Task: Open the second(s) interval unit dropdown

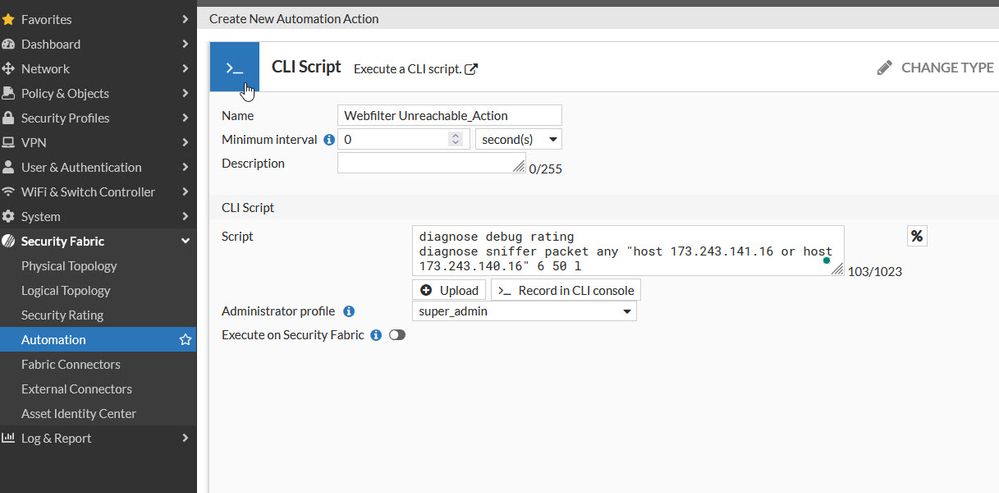Action: (518, 140)
